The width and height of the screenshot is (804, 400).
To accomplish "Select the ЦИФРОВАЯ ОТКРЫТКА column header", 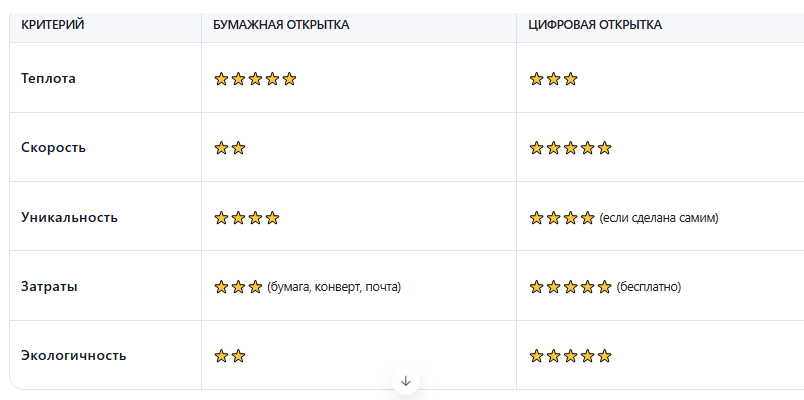I will coord(595,25).
